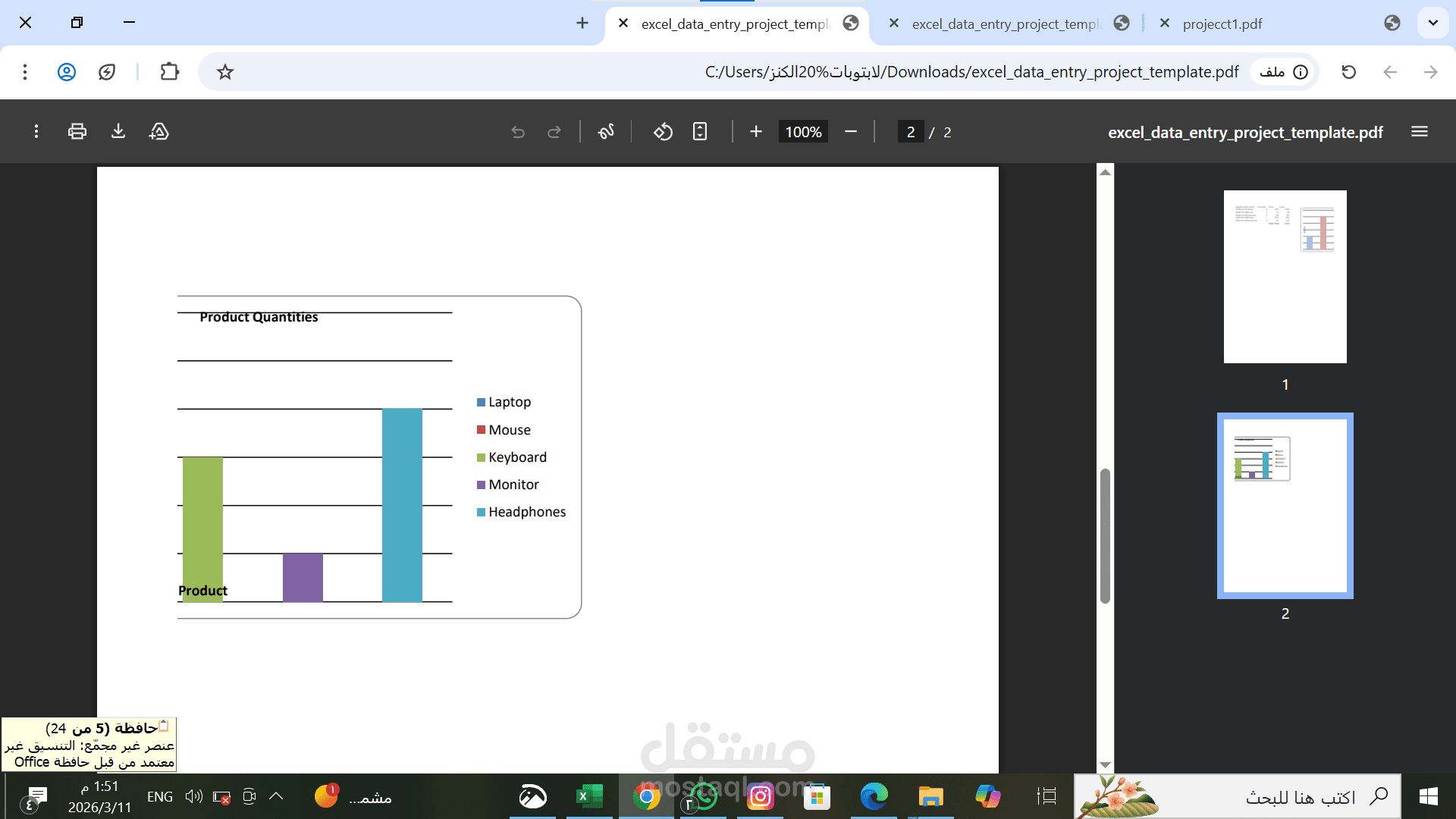Click the fit to page icon
The width and height of the screenshot is (1456, 819).
700,131
